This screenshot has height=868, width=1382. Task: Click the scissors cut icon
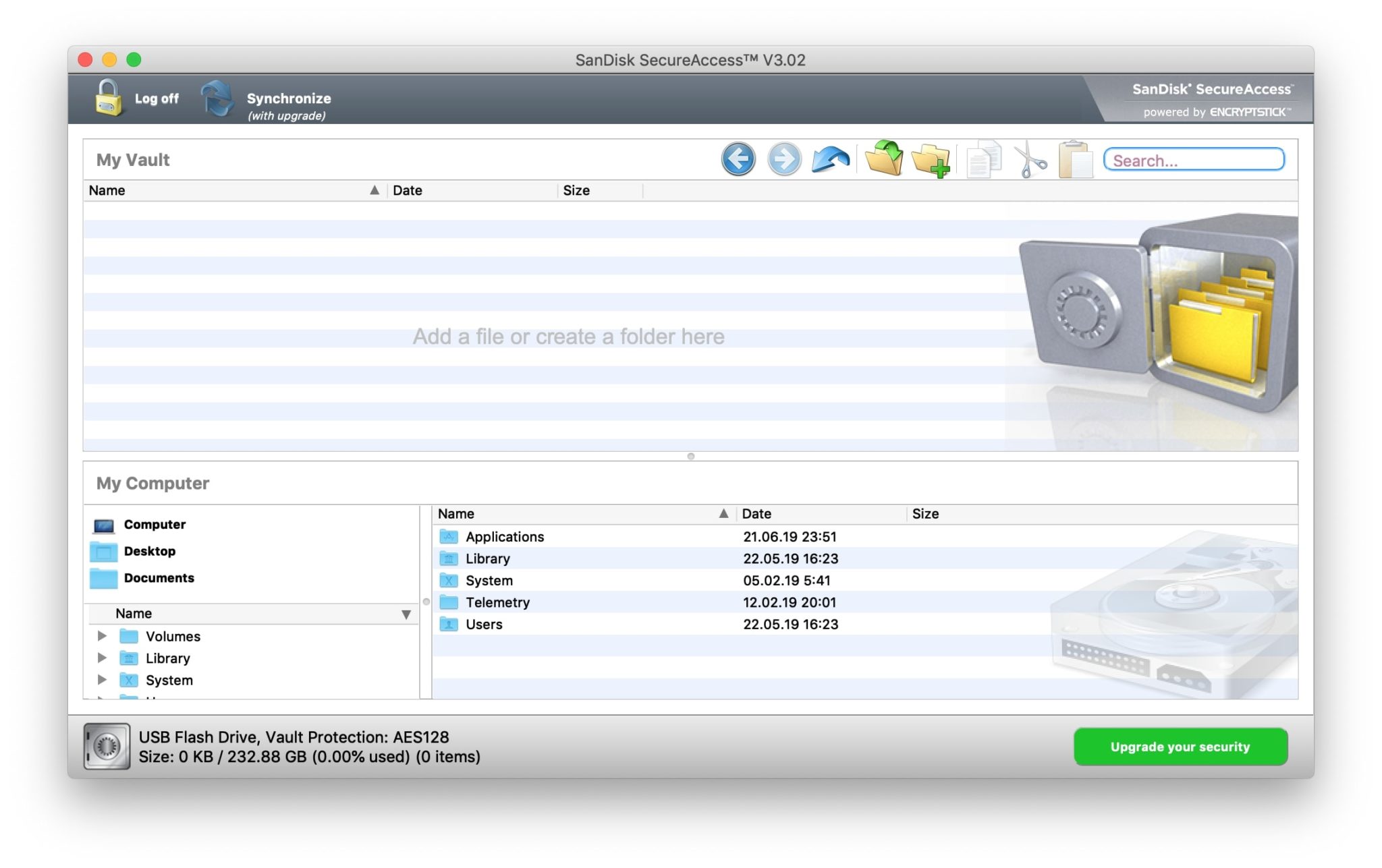pyautogui.click(x=1029, y=161)
